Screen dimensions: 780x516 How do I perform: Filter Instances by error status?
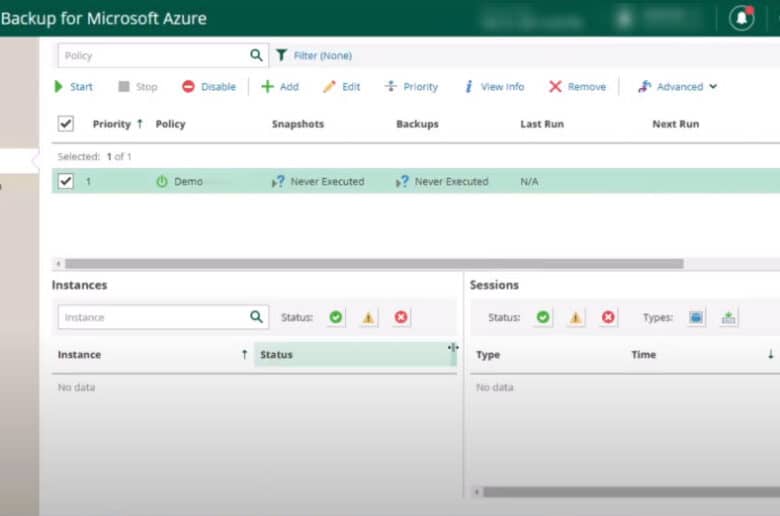pos(401,317)
